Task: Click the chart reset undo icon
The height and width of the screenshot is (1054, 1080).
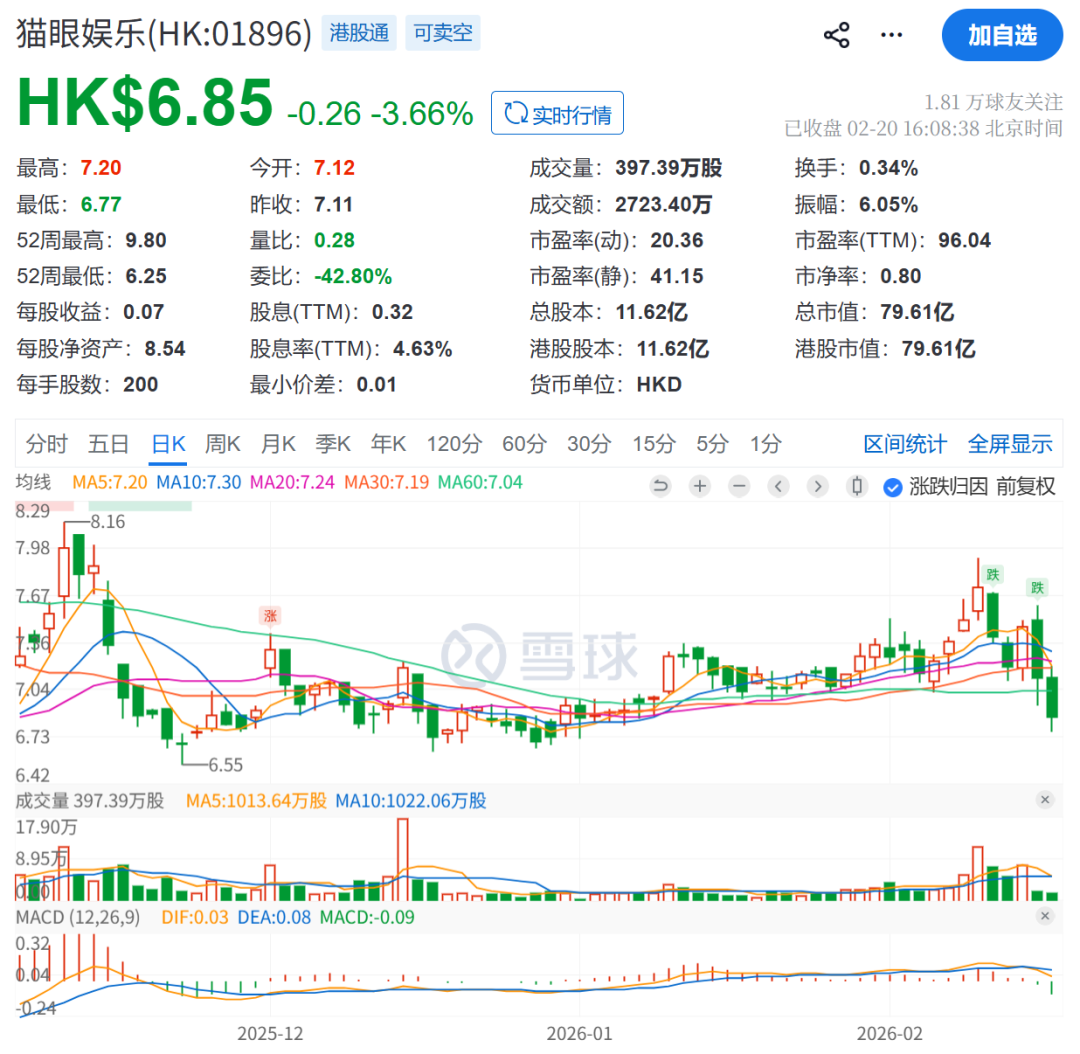Action: tap(660, 487)
